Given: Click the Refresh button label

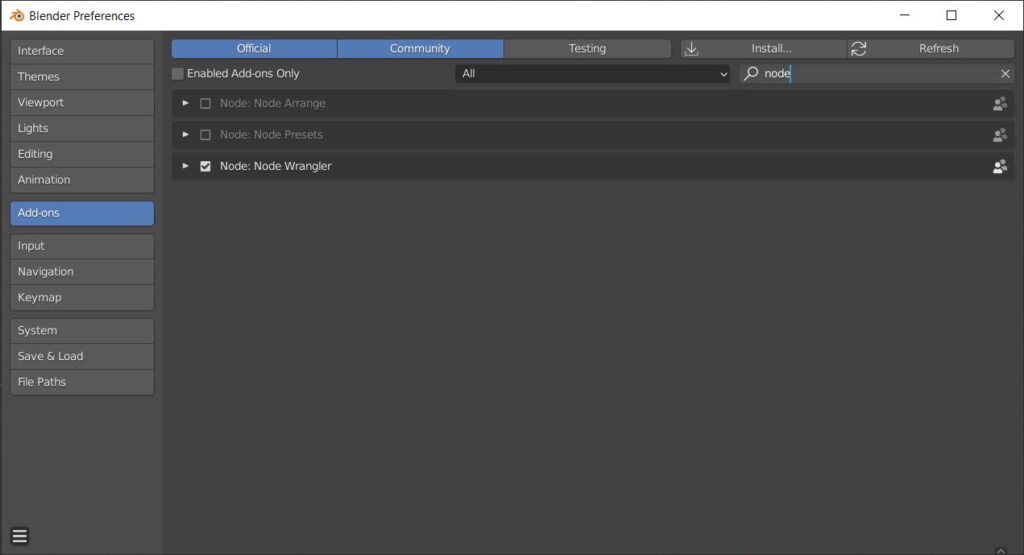Looking at the screenshot, I should [938, 48].
